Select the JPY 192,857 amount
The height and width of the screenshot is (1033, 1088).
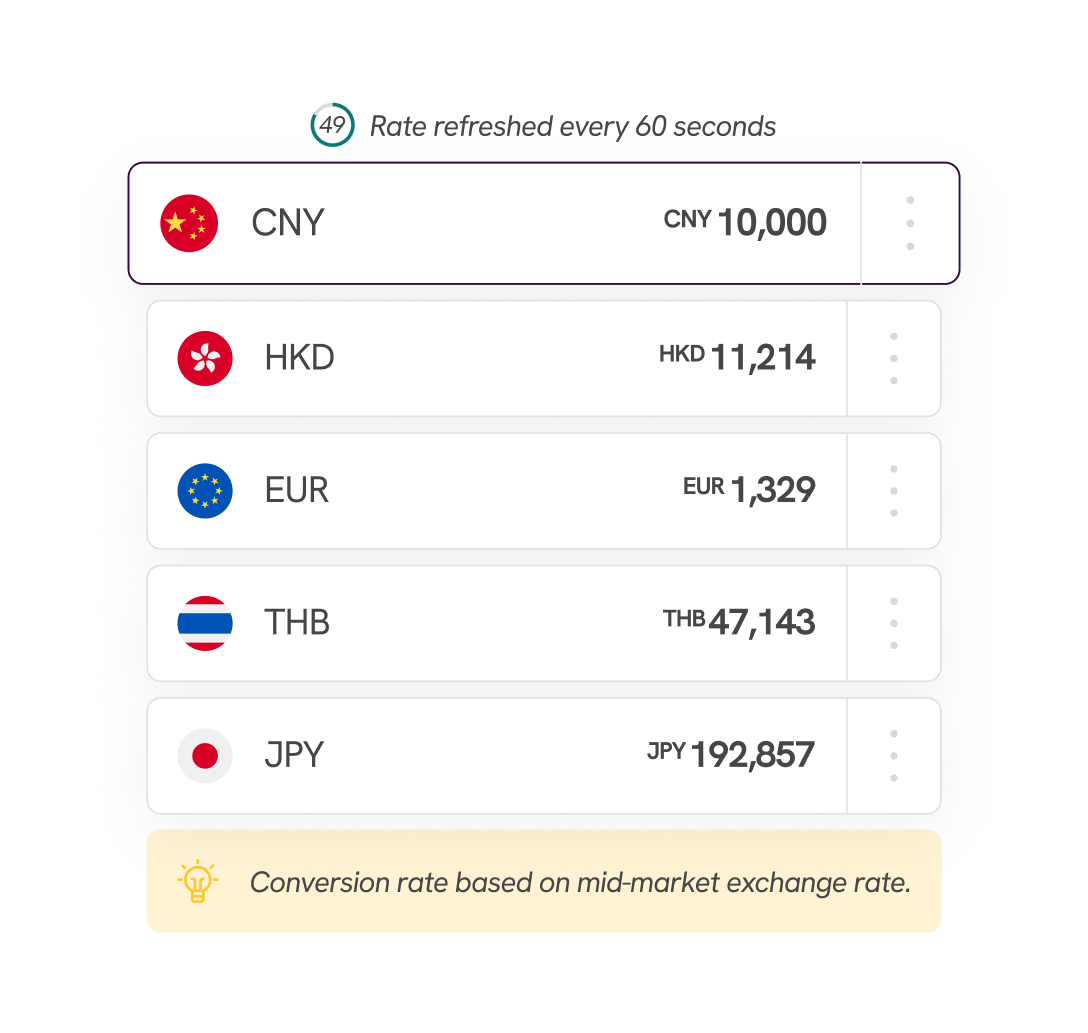coord(752,755)
